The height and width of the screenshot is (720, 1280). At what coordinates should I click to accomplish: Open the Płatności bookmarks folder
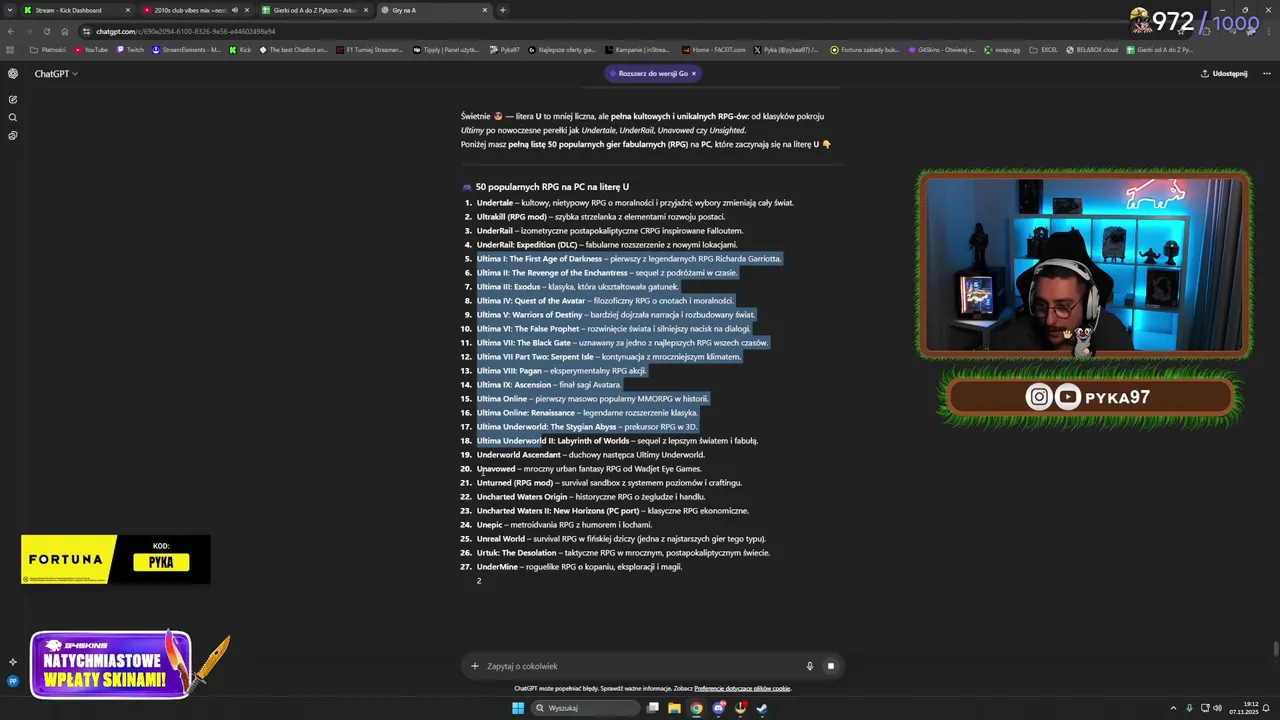click(x=48, y=49)
